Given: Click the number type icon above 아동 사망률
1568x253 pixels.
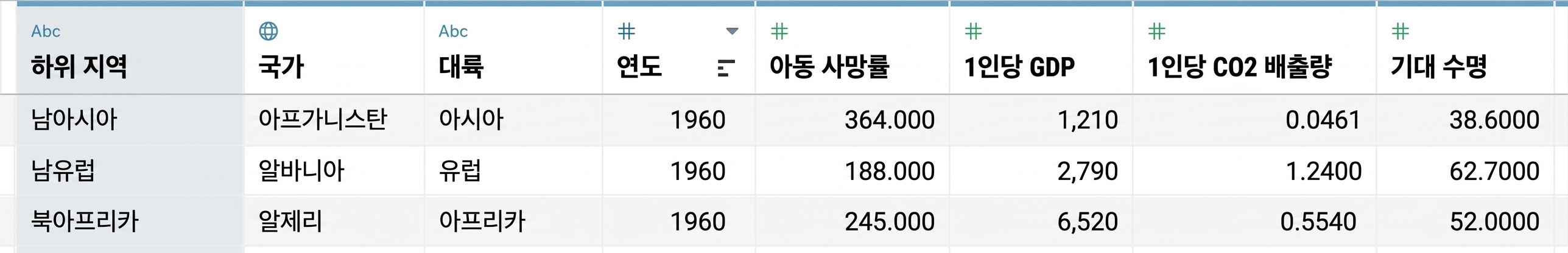Looking at the screenshot, I should [x=779, y=31].
